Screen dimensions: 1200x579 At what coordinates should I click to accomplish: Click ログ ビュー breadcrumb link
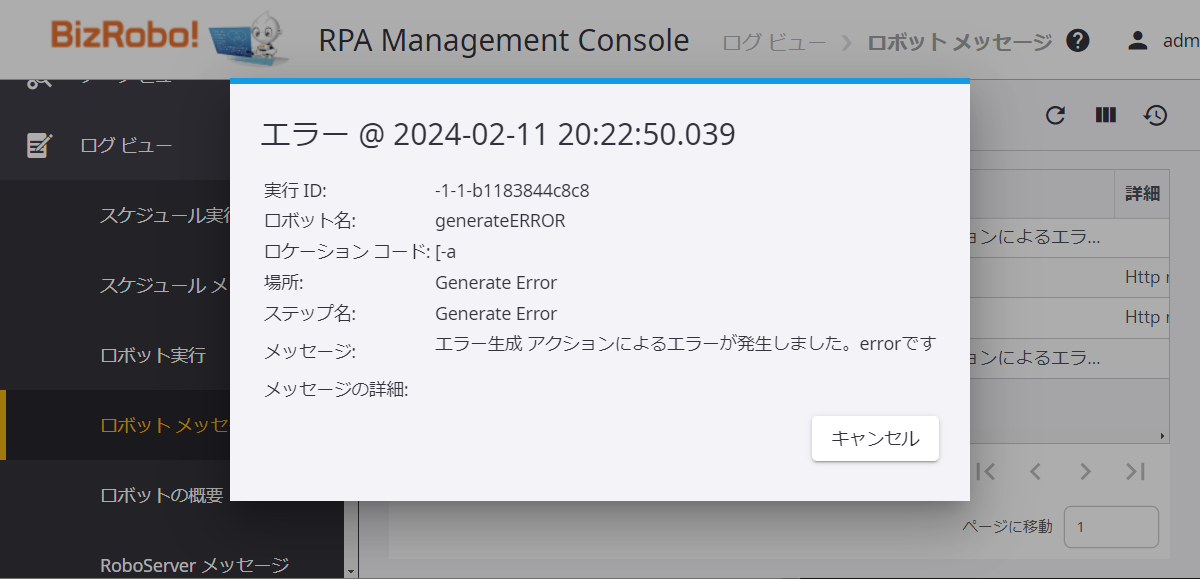pos(774,42)
